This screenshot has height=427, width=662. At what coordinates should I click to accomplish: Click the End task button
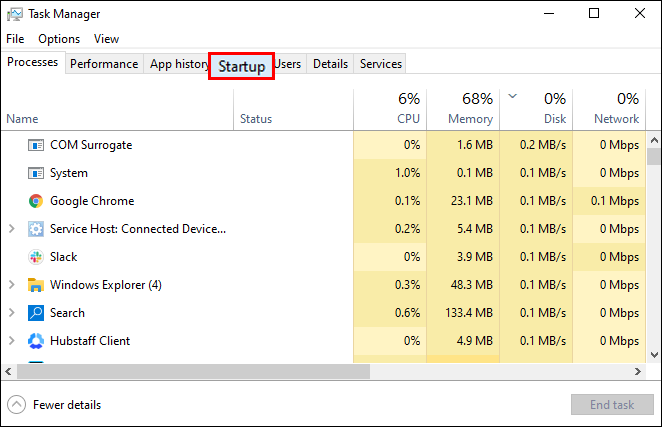612,405
